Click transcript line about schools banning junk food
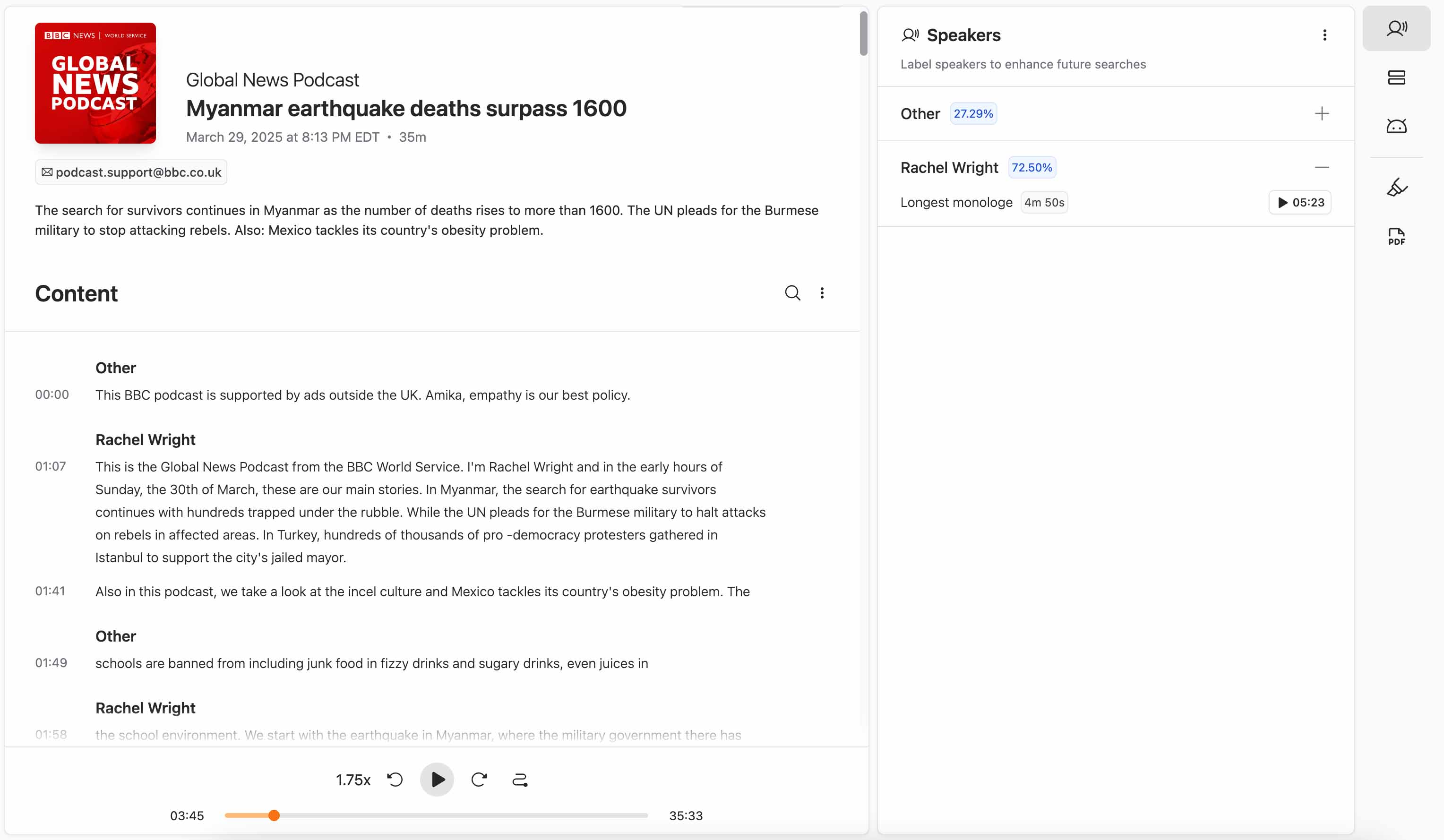 372,663
